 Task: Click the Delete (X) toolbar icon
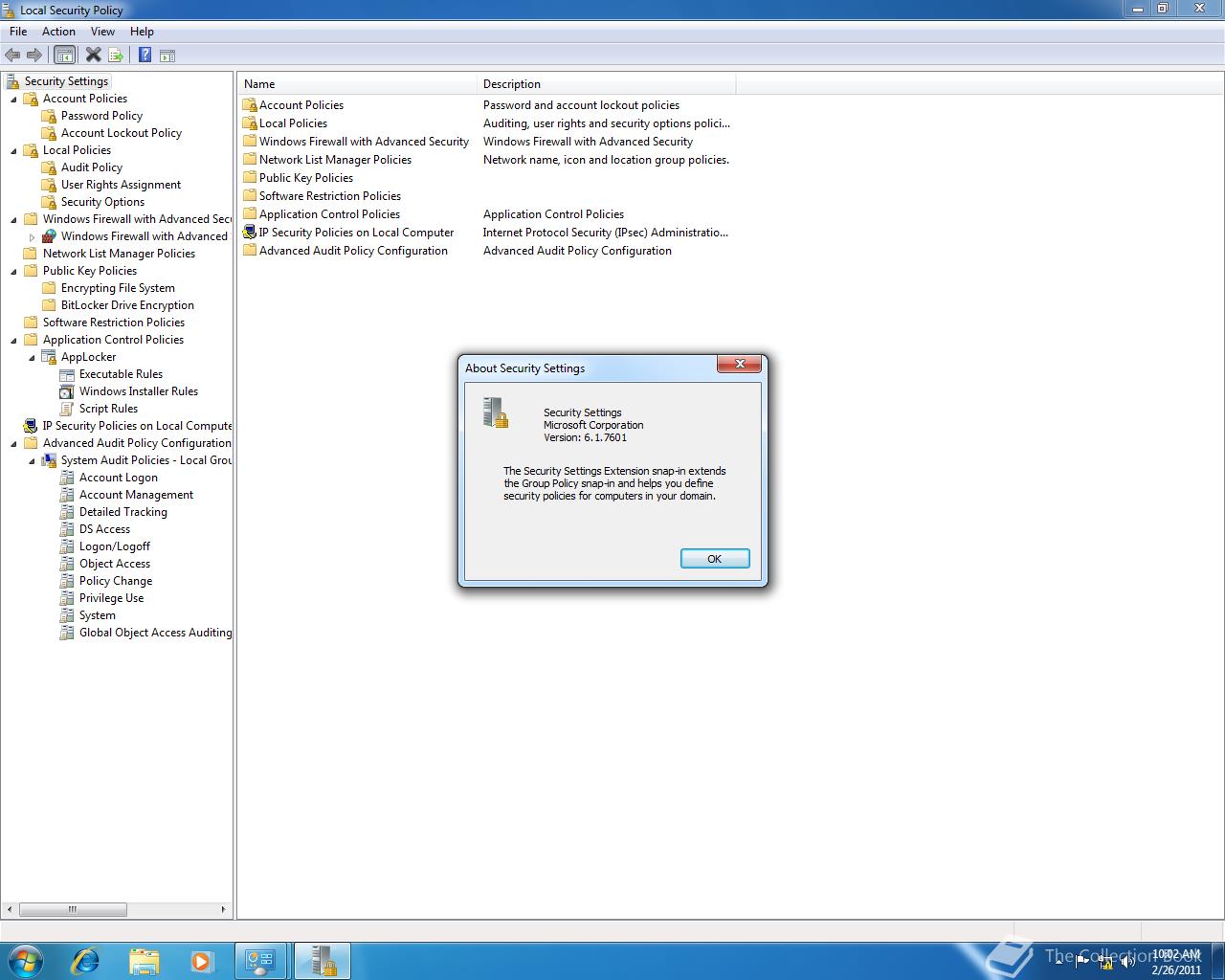pyautogui.click(x=93, y=55)
